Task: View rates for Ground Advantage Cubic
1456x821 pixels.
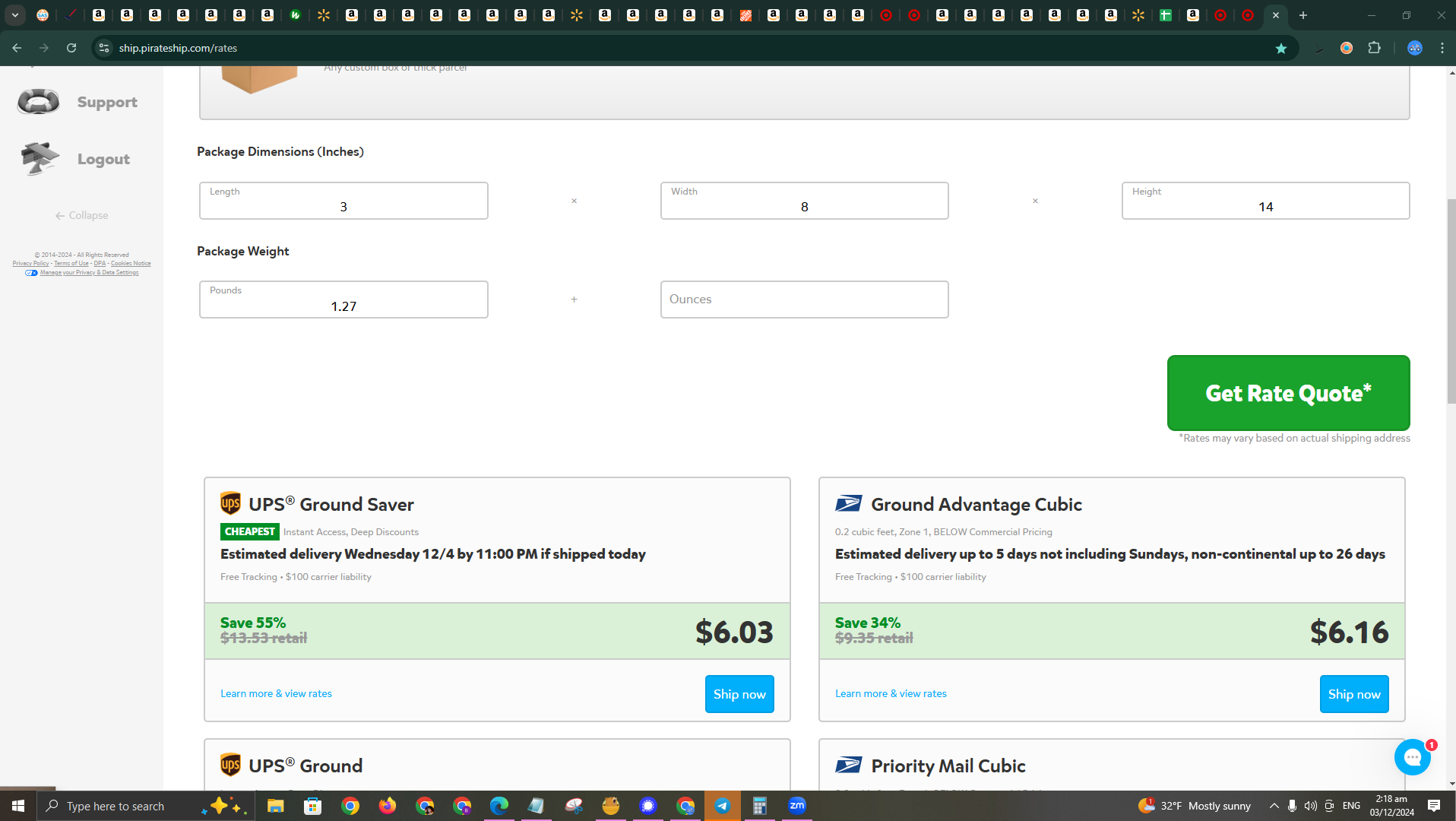Action: tap(891, 693)
